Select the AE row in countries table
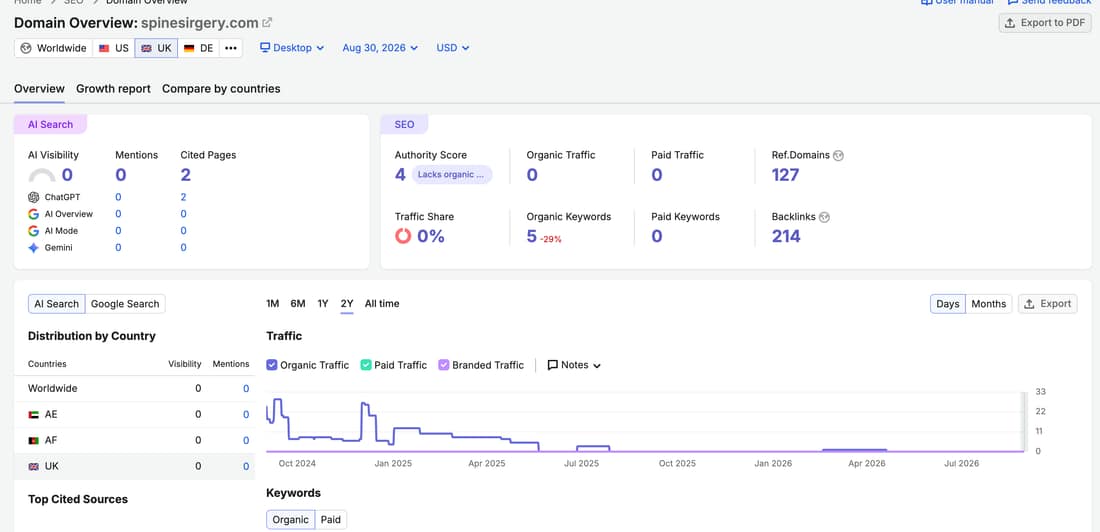The width and height of the screenshot is (1100, 532). click(x=134, y=415)
